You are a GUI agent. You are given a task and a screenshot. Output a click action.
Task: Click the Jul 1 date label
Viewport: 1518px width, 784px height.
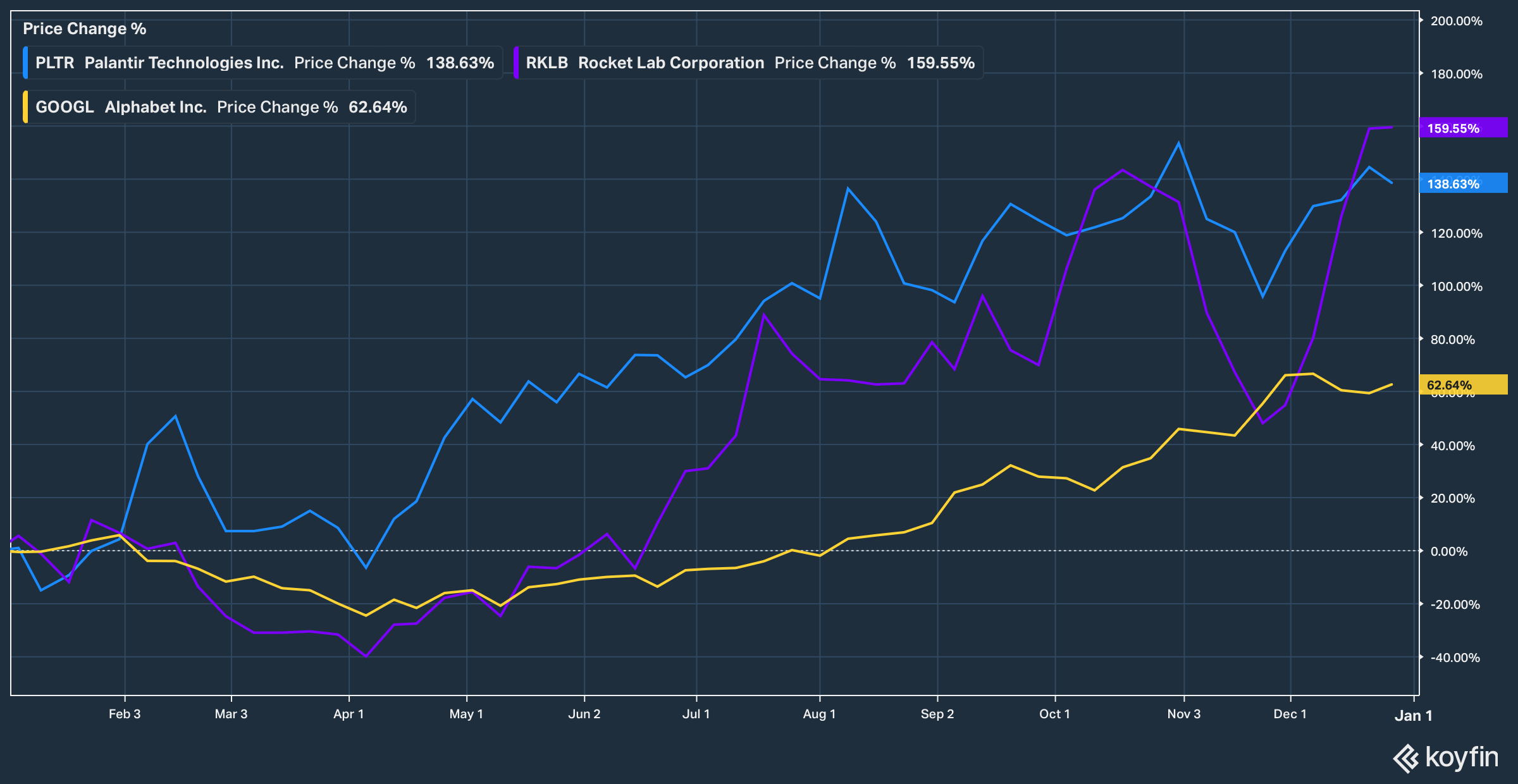(x=696, y=714)
